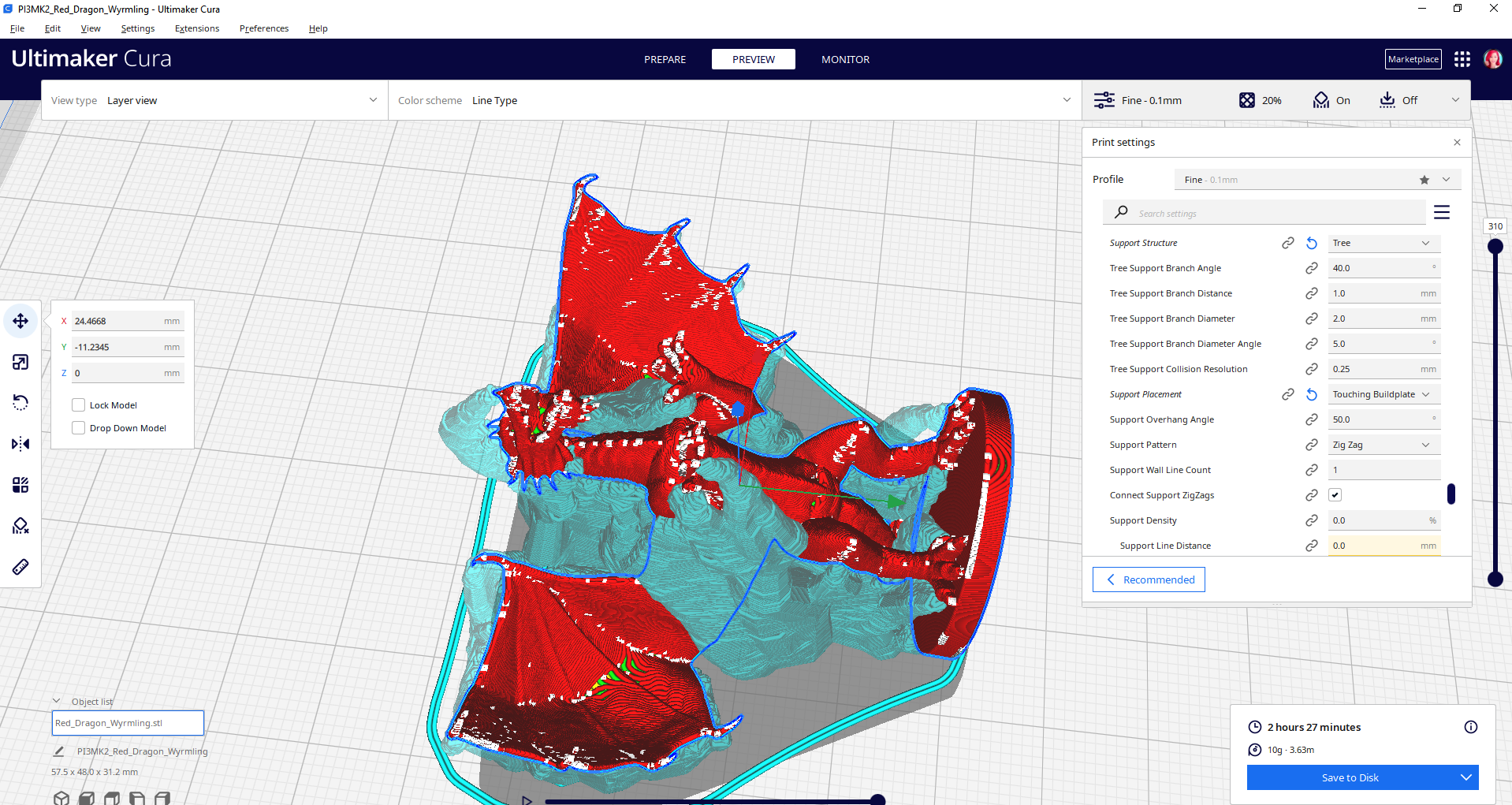Image resolution: width=1512 pixels, height=805 pixels.
Task: Select the Support Blocker tool
Action: (20, 526)
